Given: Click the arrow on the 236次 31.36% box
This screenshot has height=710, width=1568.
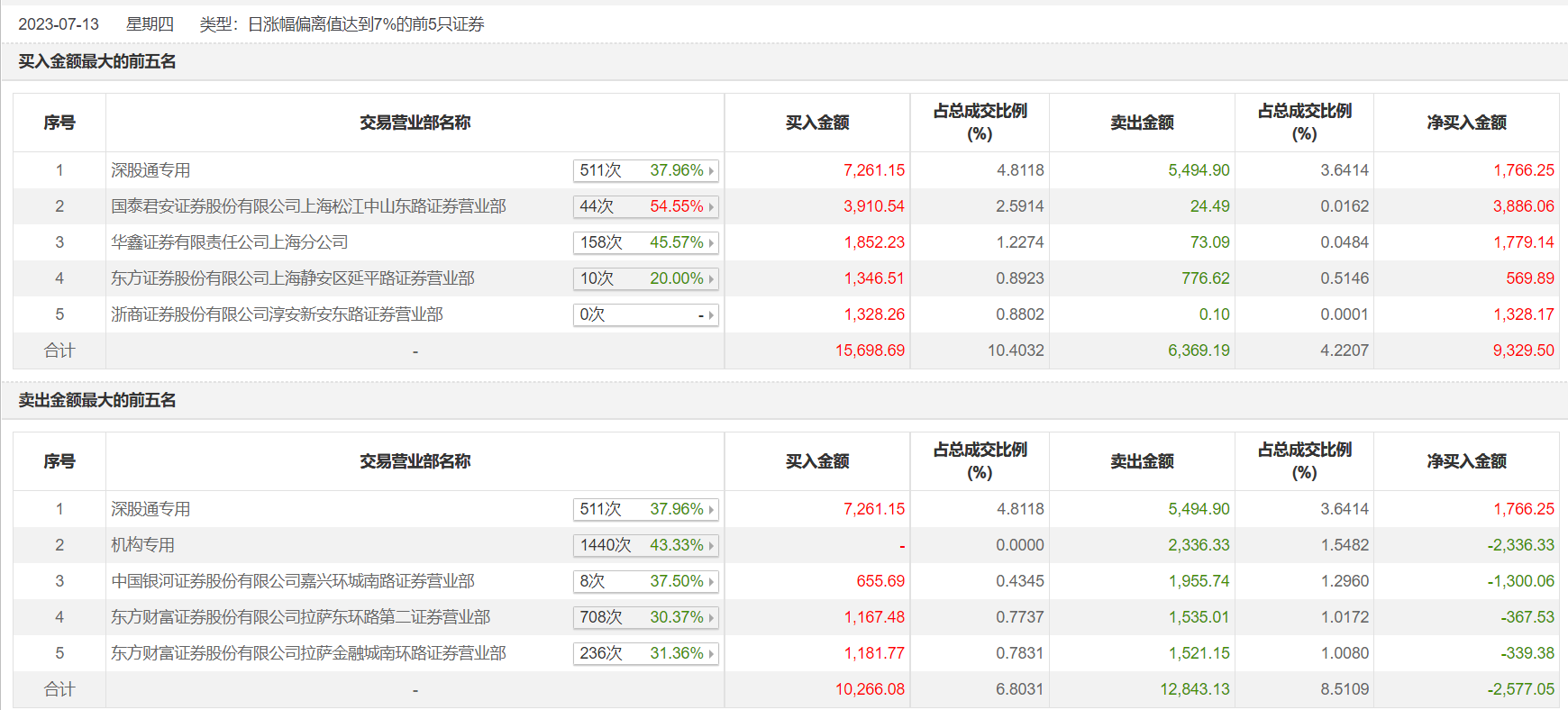Looking at the screenshot, I should click(x=711, y=654).
